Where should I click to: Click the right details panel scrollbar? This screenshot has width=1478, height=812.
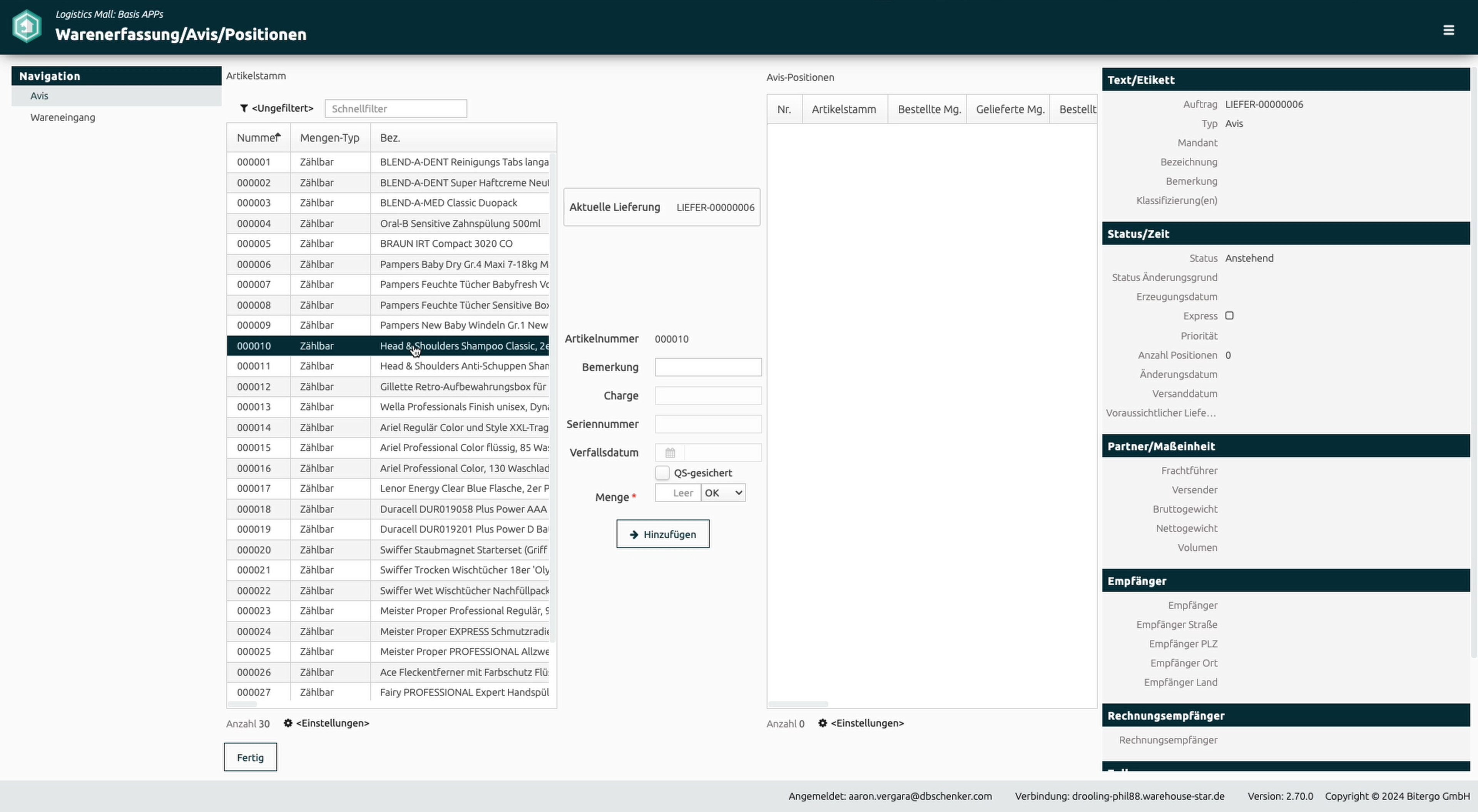[x=1474, y=363]
